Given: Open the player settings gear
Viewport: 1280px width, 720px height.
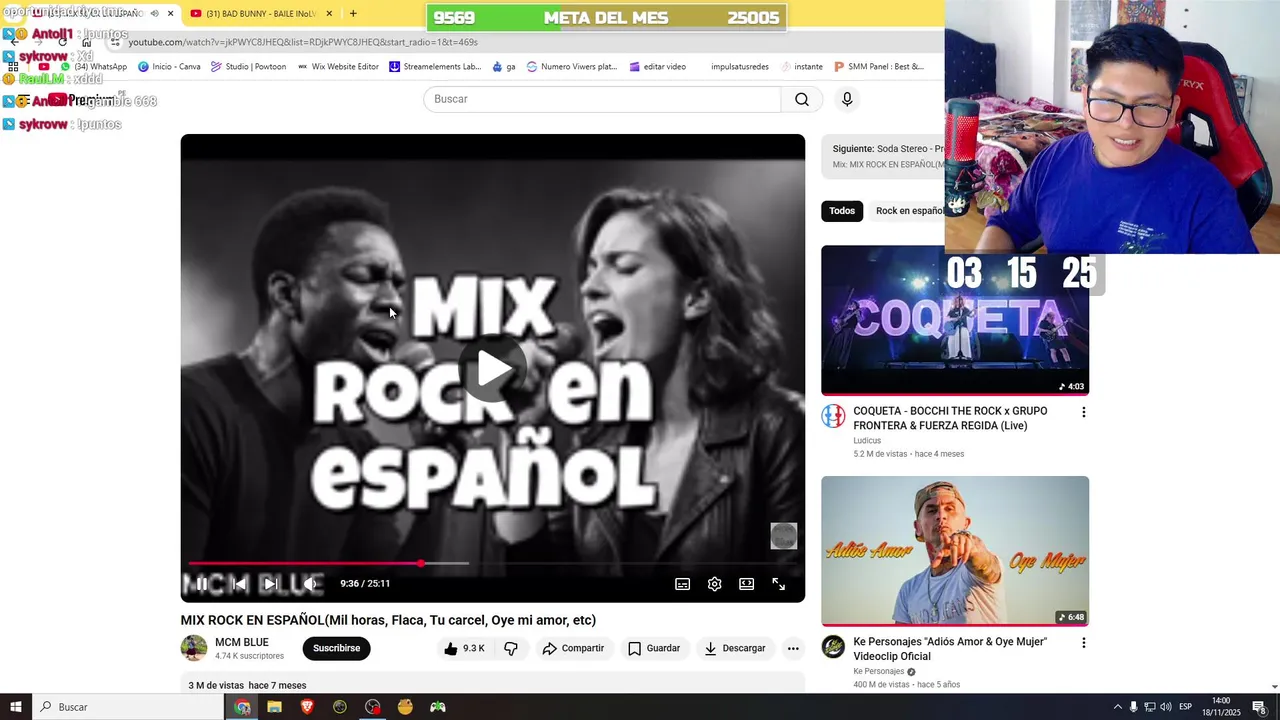Looking at the screenshot, I should [714, 584].
